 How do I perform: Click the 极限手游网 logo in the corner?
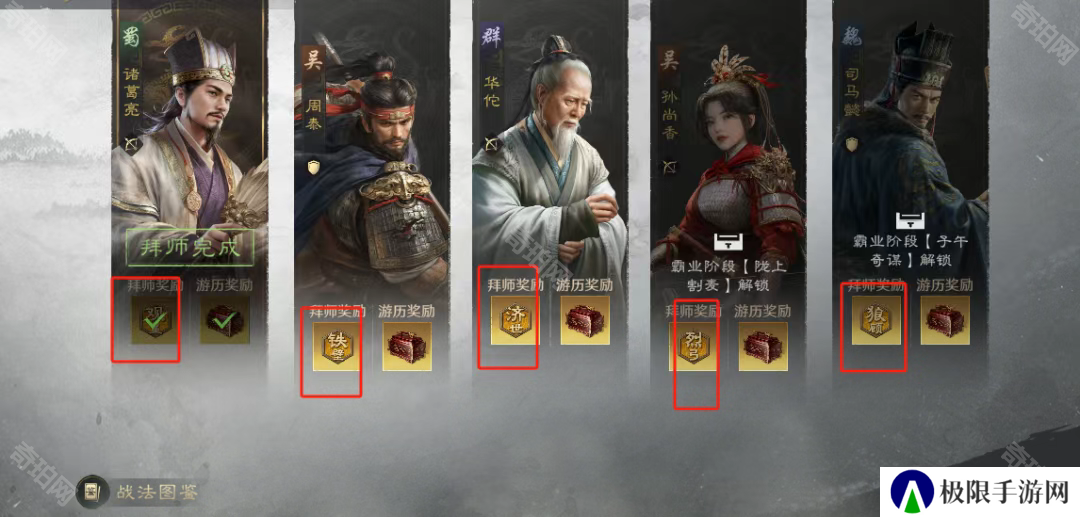[x=980, y=492]
